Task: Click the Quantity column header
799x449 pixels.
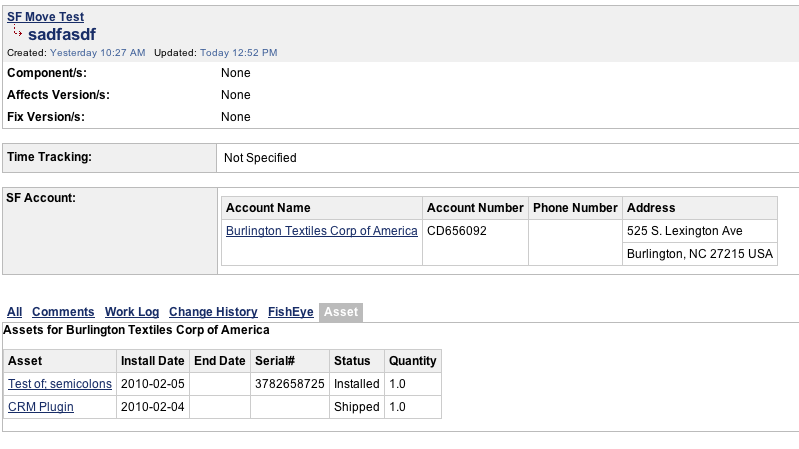Action: [412, 361]
